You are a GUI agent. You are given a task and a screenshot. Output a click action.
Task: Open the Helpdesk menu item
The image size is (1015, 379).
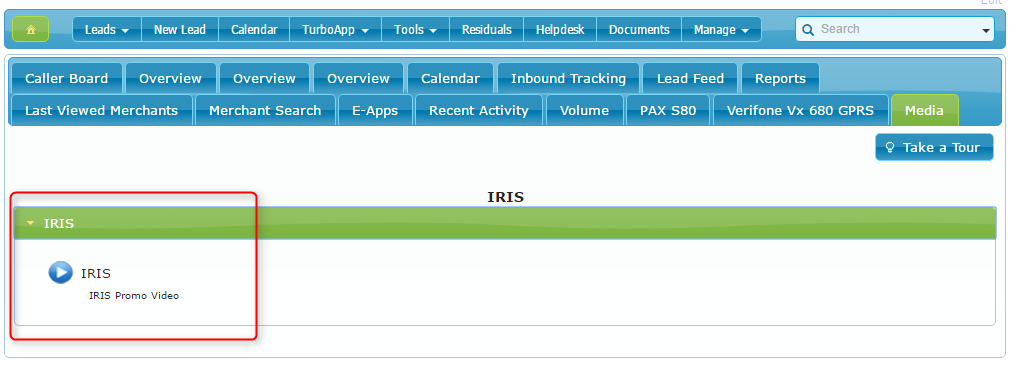tap(560, 30)
